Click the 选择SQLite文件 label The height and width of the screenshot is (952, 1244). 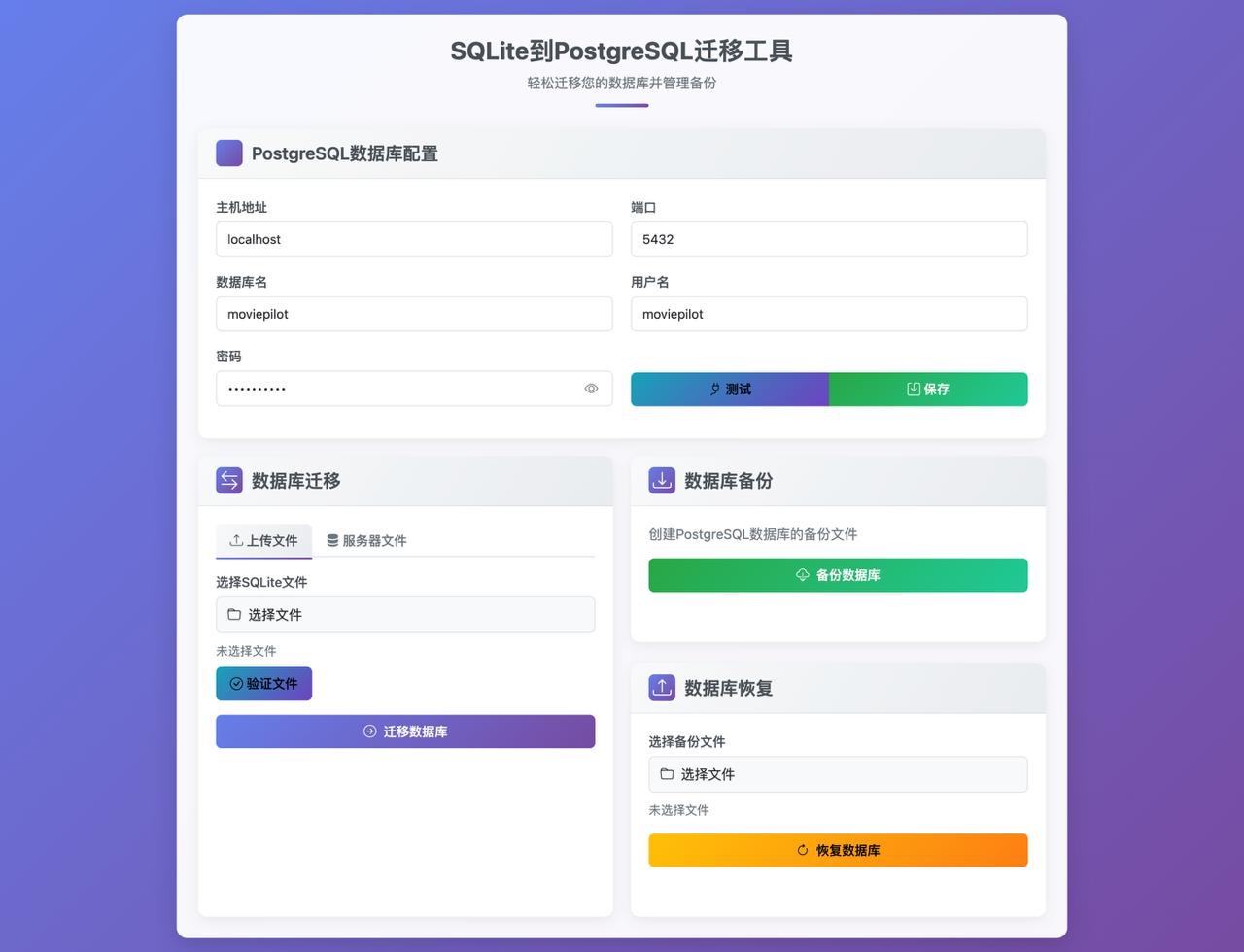click(x=261, y=582)
